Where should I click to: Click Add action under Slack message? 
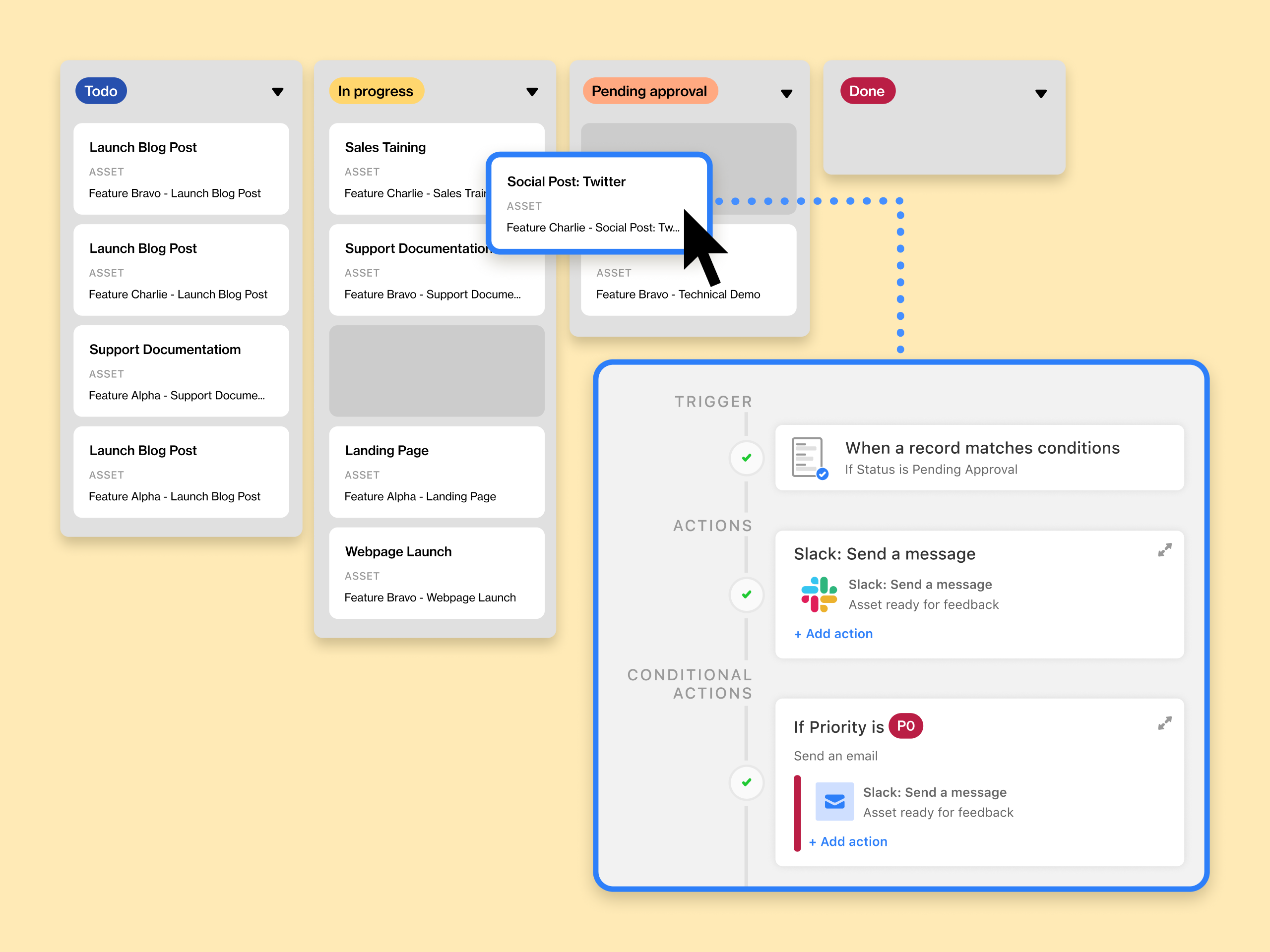(833, 634)
